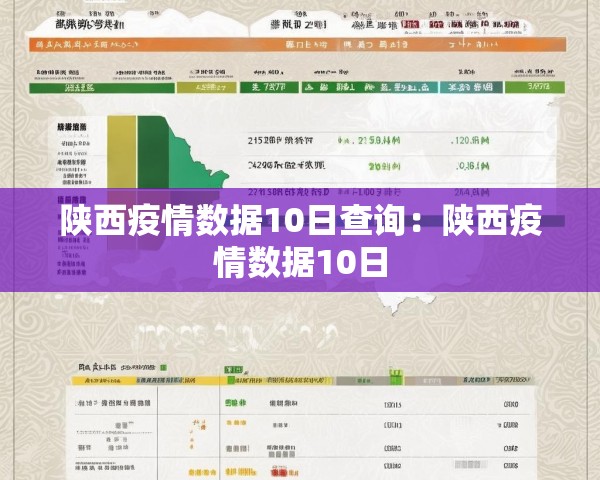600x480 pixels.
Task: Click the title "陕西疫情数据10日查询：陕西疫情数据10日"
Action: 301,240
